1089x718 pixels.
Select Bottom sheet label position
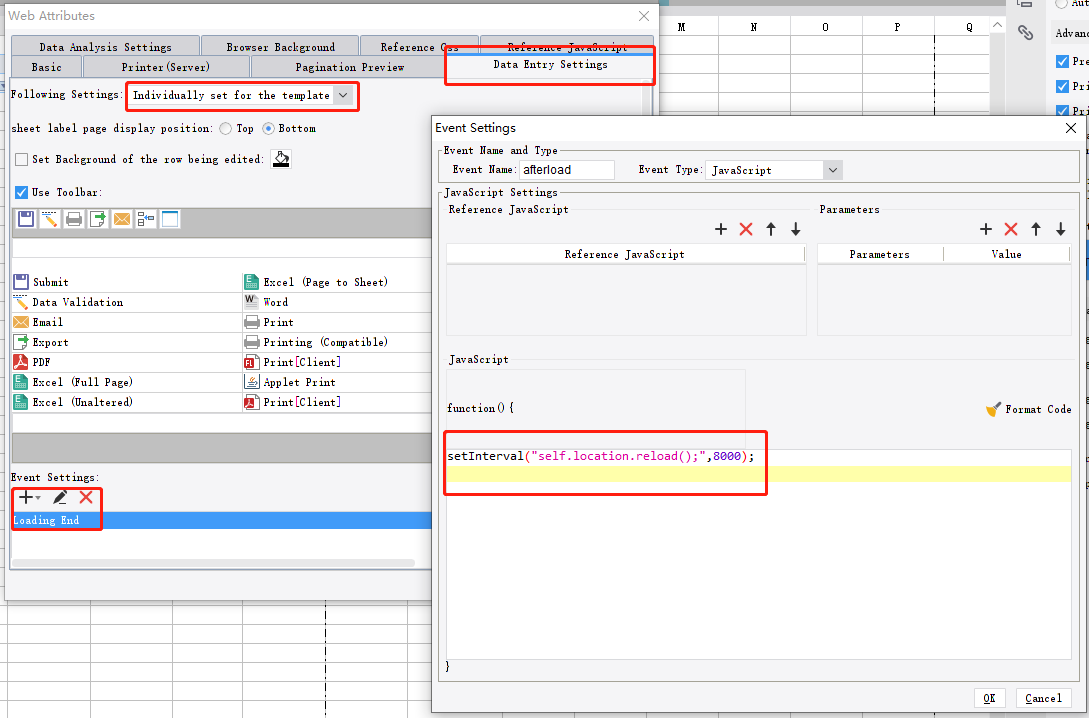tap(268, 128)
